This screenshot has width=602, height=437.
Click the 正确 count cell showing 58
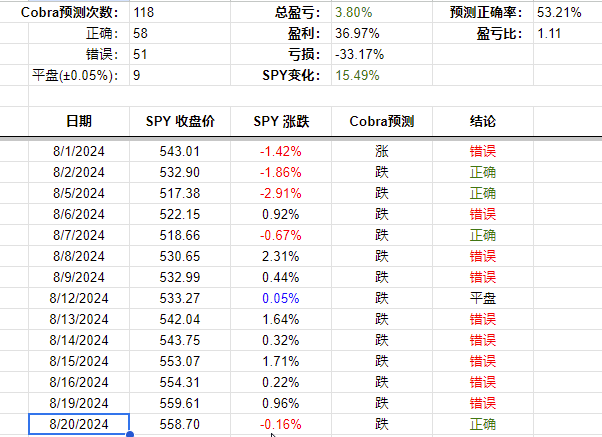coord(180,33)
